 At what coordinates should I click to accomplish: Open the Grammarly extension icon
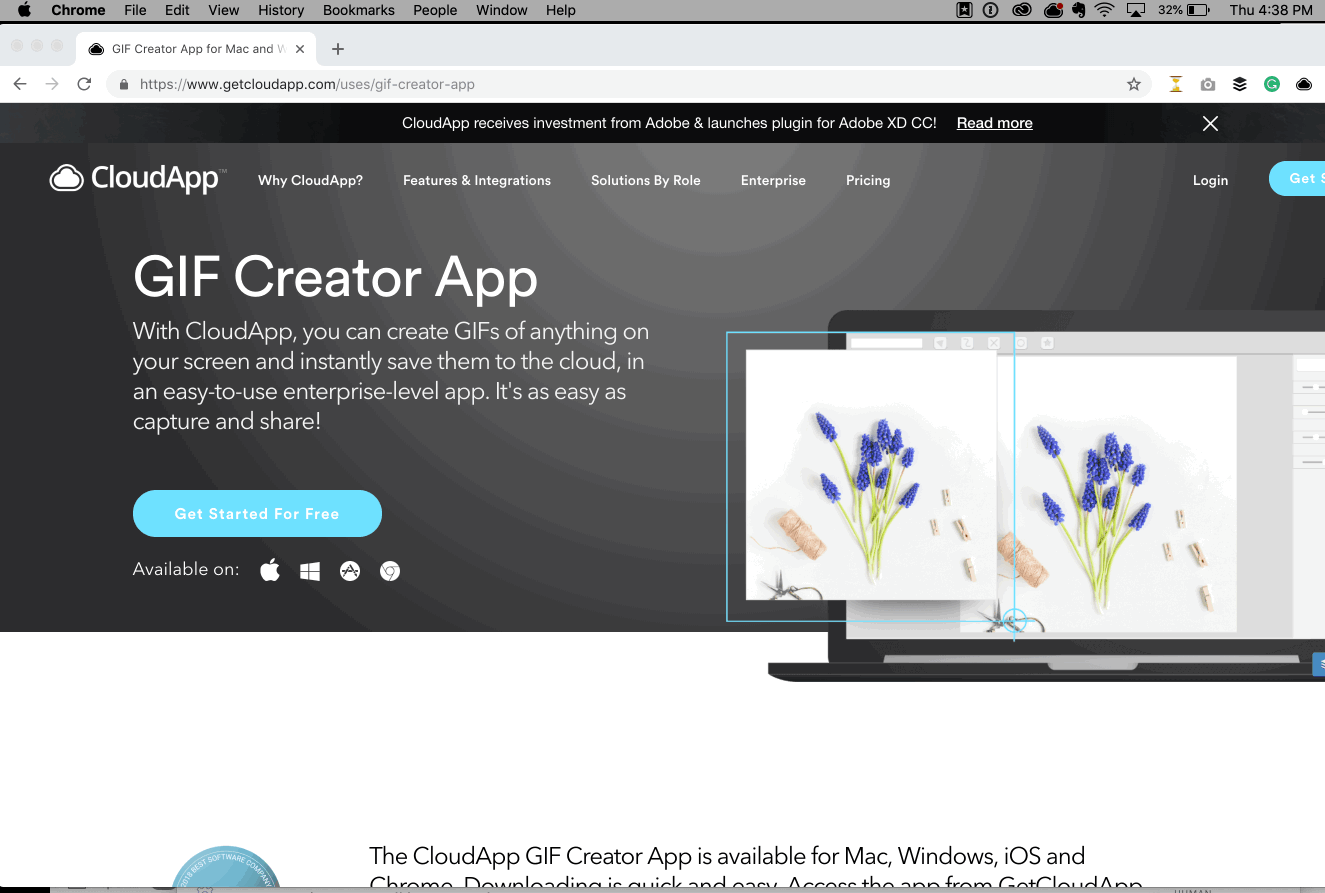pyautogui.click(x=1271, y=84)
